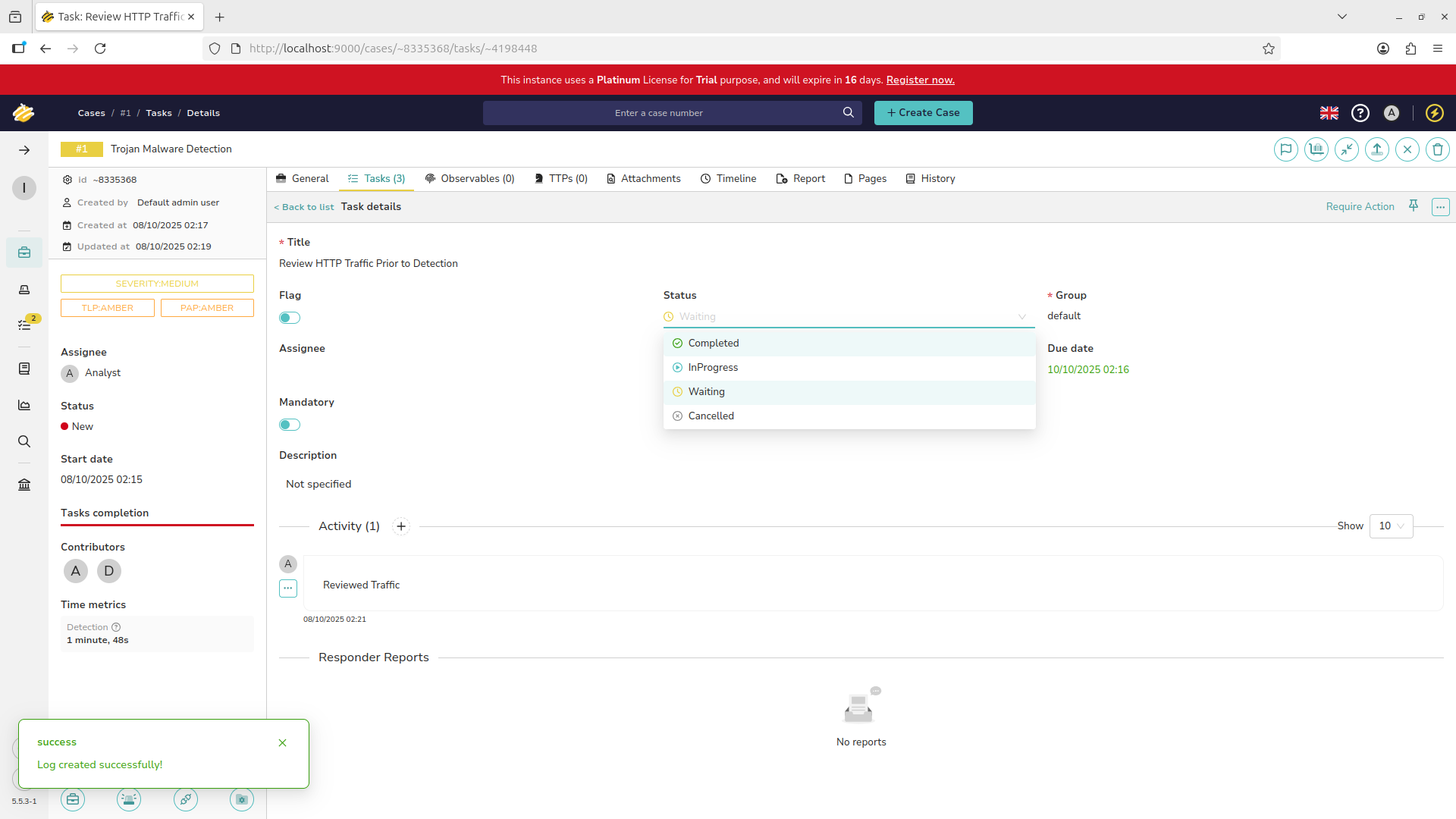Switch to the Observables (0) tab
This screenshot has width=1456, height=819.
pos(469,179)
